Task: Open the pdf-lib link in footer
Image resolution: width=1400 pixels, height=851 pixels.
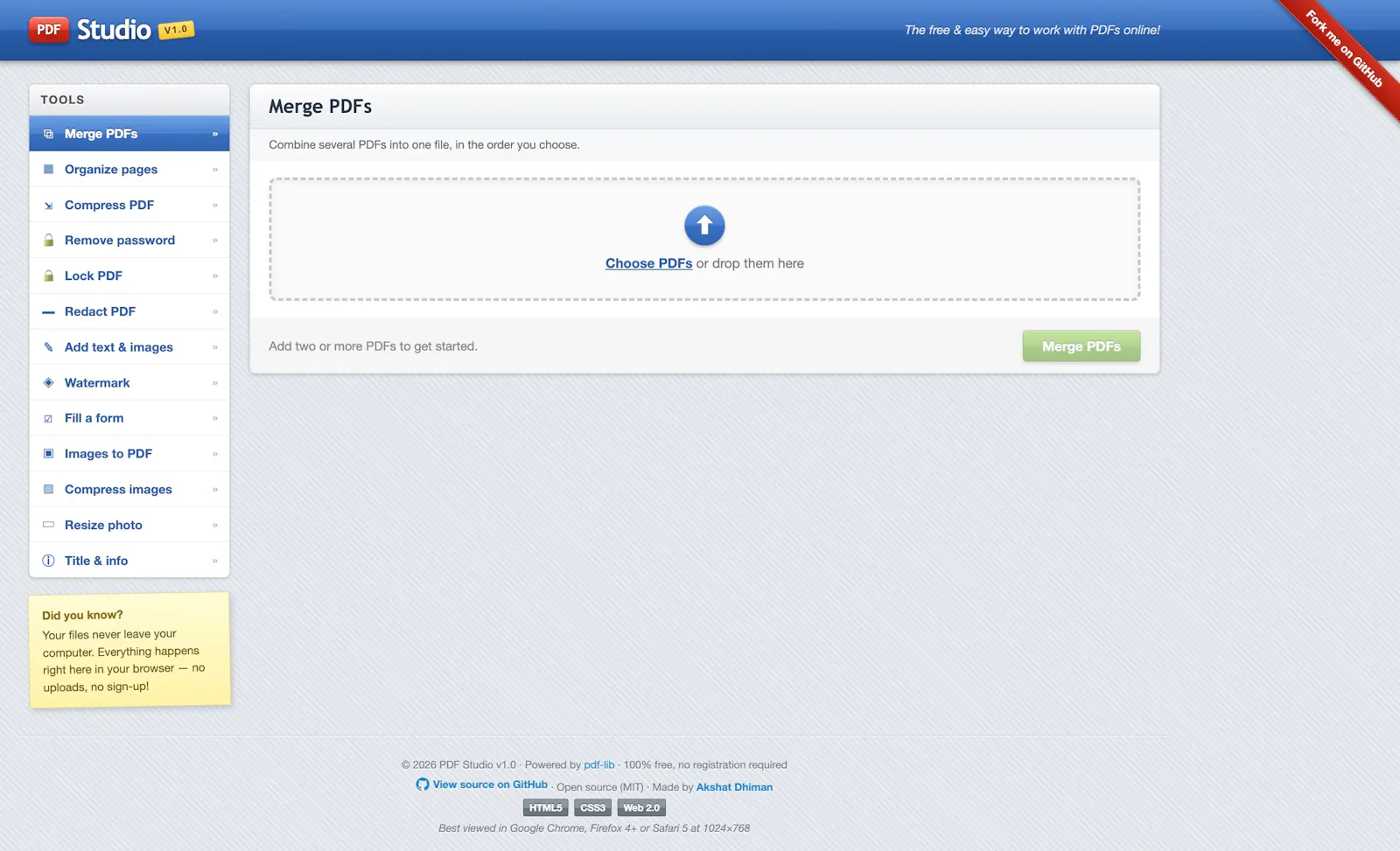Action: [599, 764]
